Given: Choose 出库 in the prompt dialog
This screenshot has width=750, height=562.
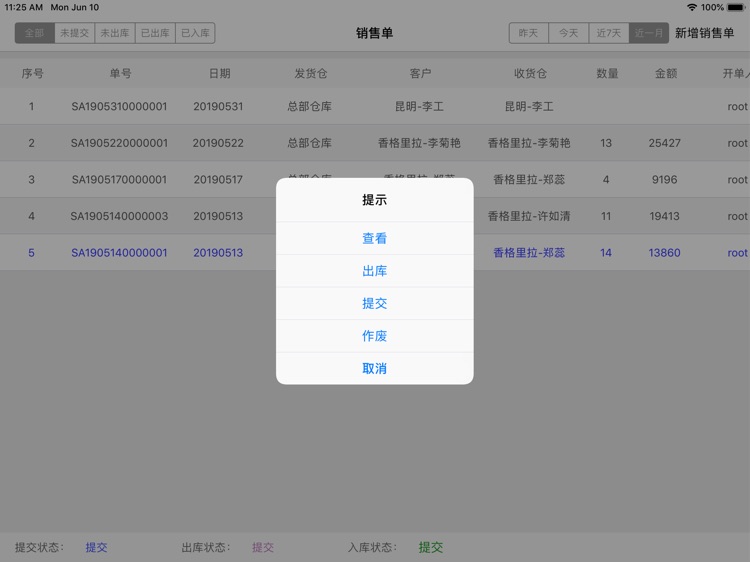Looking at the screenshot, I should click(375, 271).
